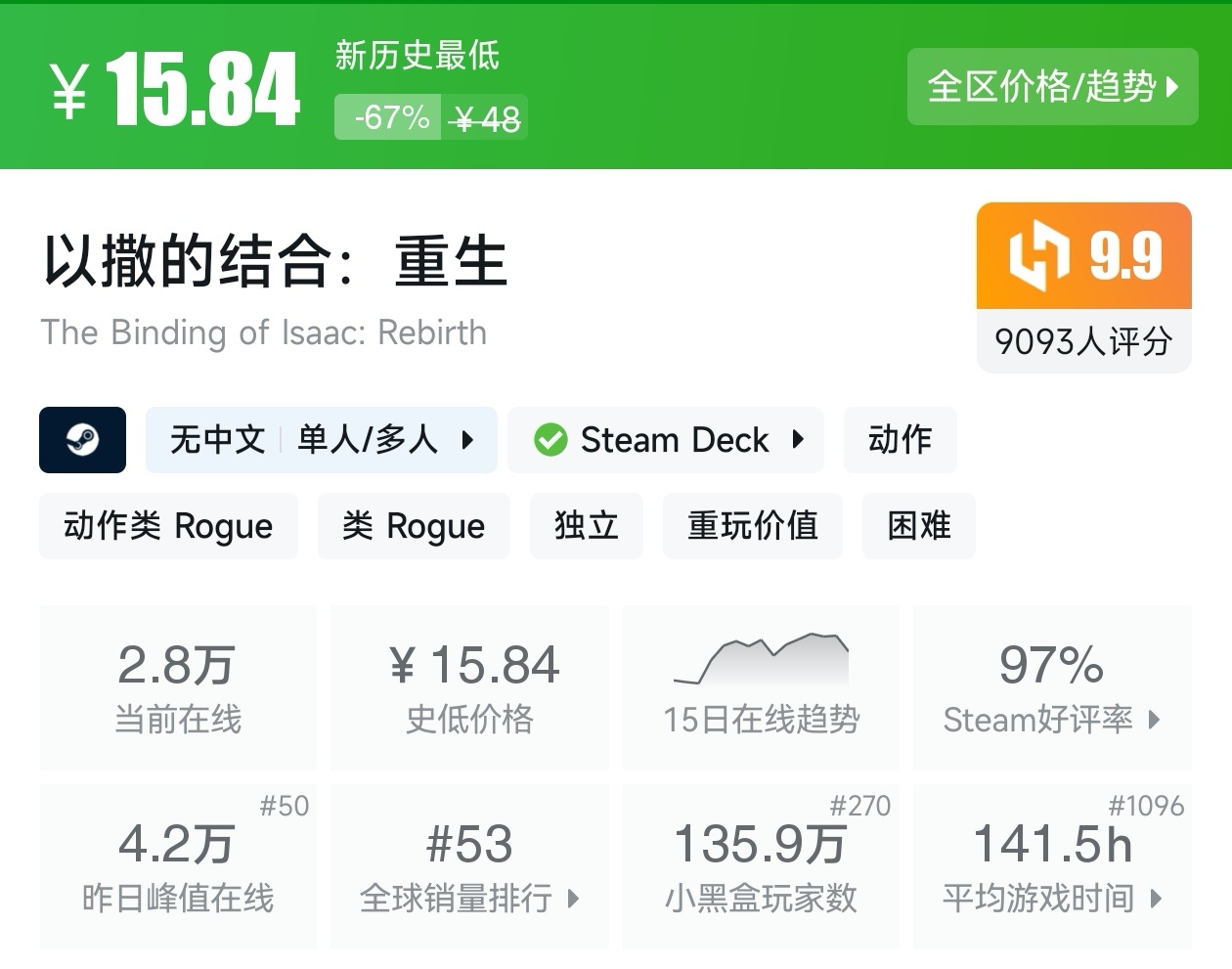The width and height of the screenshot is (1232, 969).
Task: Tap the 独立 indie tag
Action: click(x=587, y=526)
